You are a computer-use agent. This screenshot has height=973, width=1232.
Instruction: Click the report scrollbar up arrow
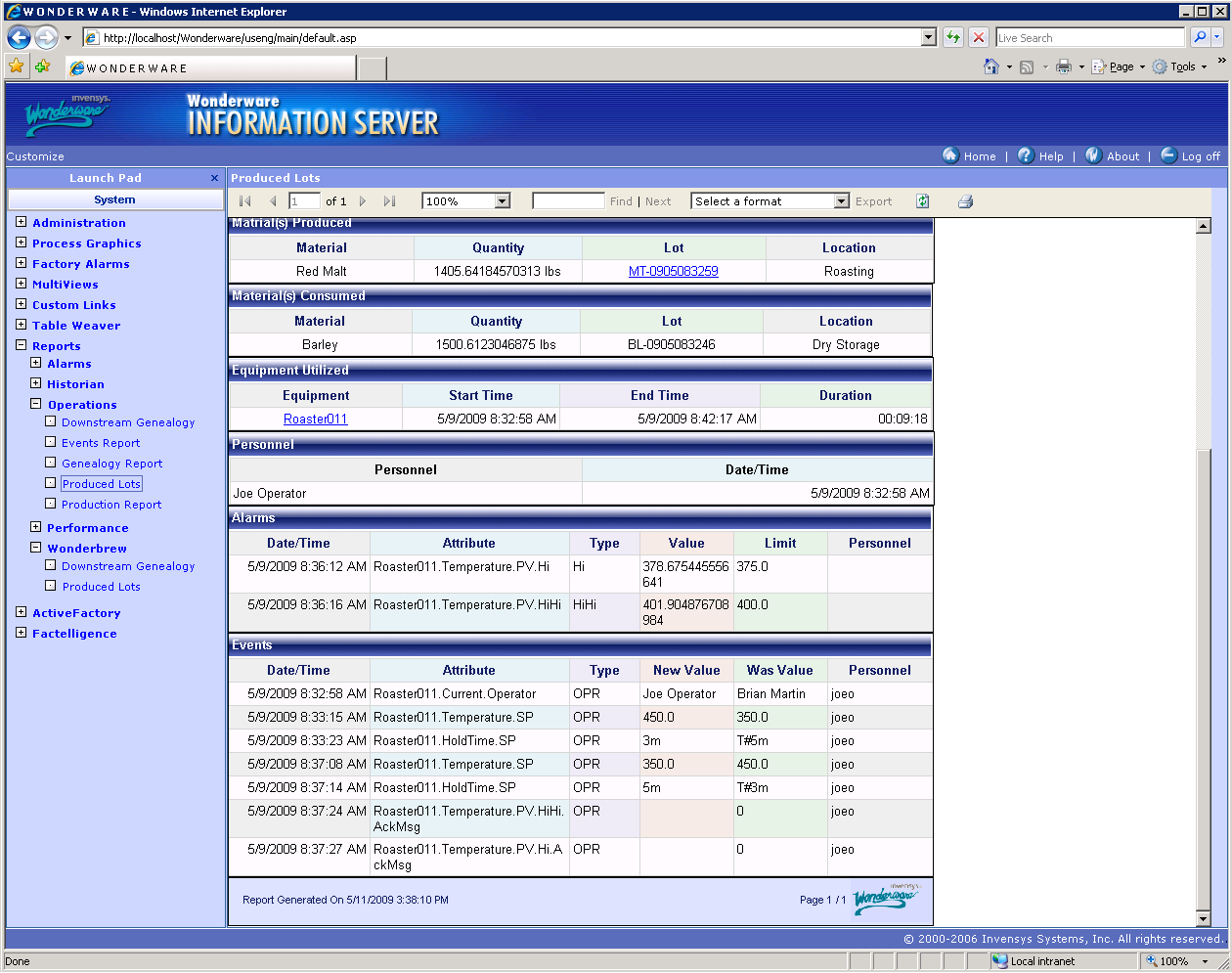(x=1204, y=226)
